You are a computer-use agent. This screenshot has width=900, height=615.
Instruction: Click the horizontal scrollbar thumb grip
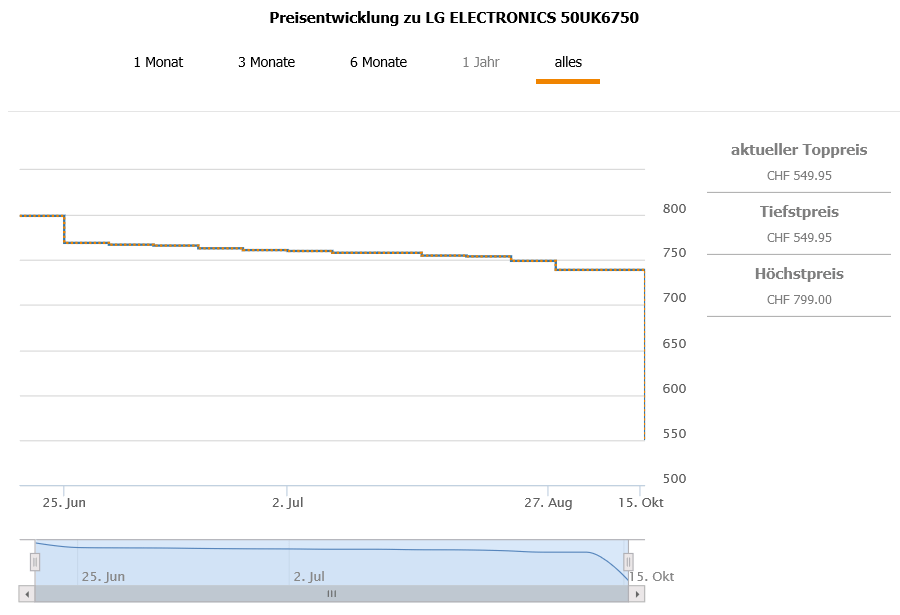pos(332,593)
